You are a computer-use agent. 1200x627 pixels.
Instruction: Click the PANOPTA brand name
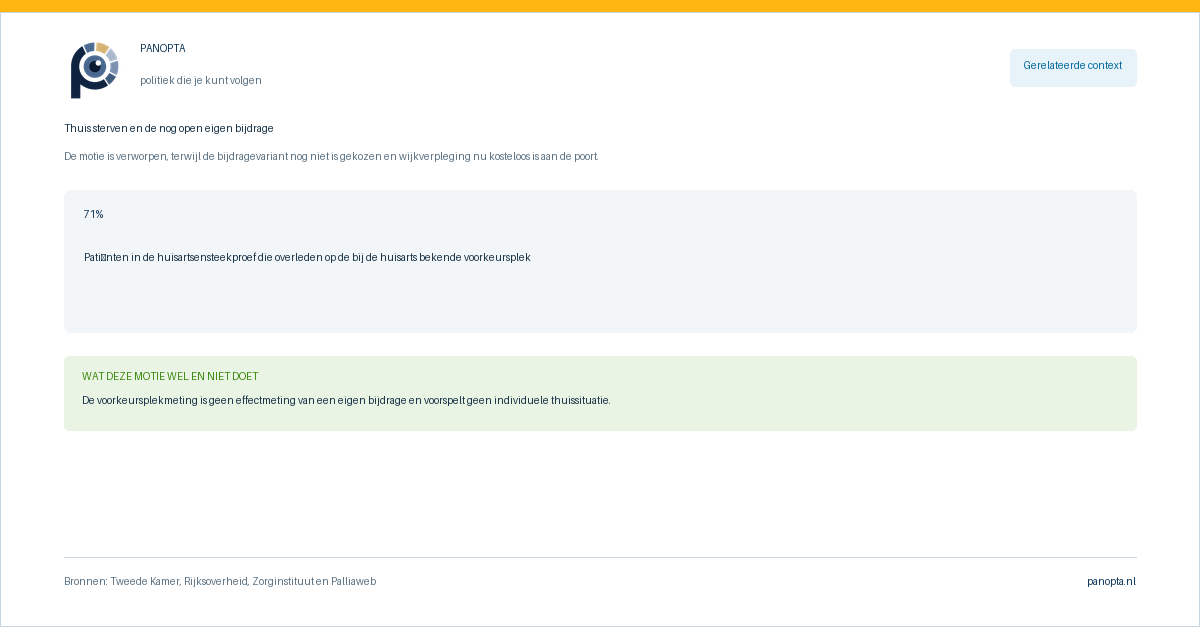[x=163, y=49]
